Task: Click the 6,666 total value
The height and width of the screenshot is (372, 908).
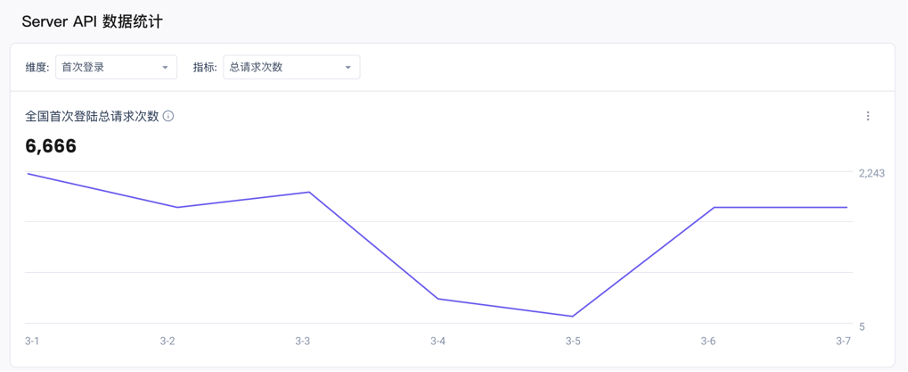Action: pyautogui.click(x=51, y=146)
